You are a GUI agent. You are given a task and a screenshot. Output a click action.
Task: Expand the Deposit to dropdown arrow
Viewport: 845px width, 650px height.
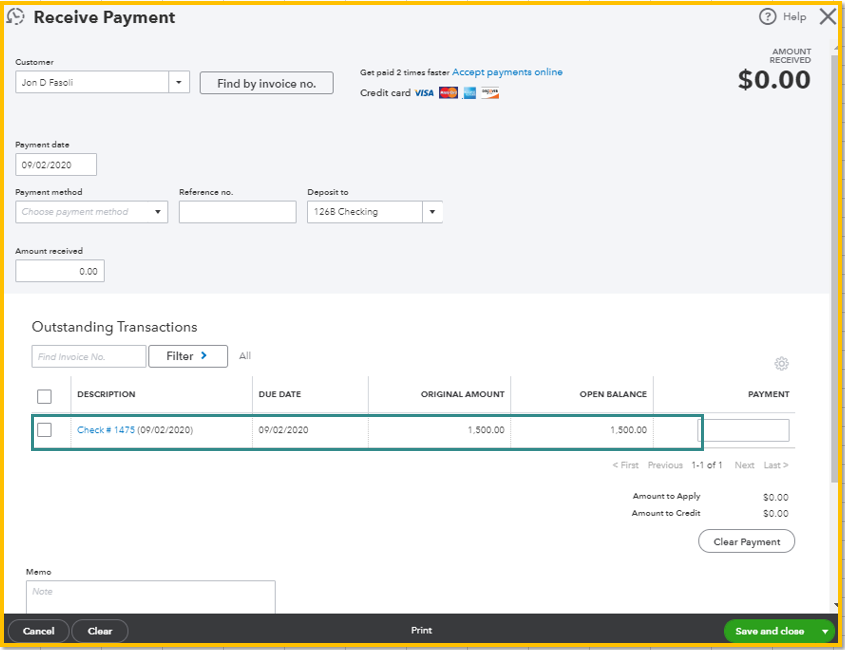point(432,212)
